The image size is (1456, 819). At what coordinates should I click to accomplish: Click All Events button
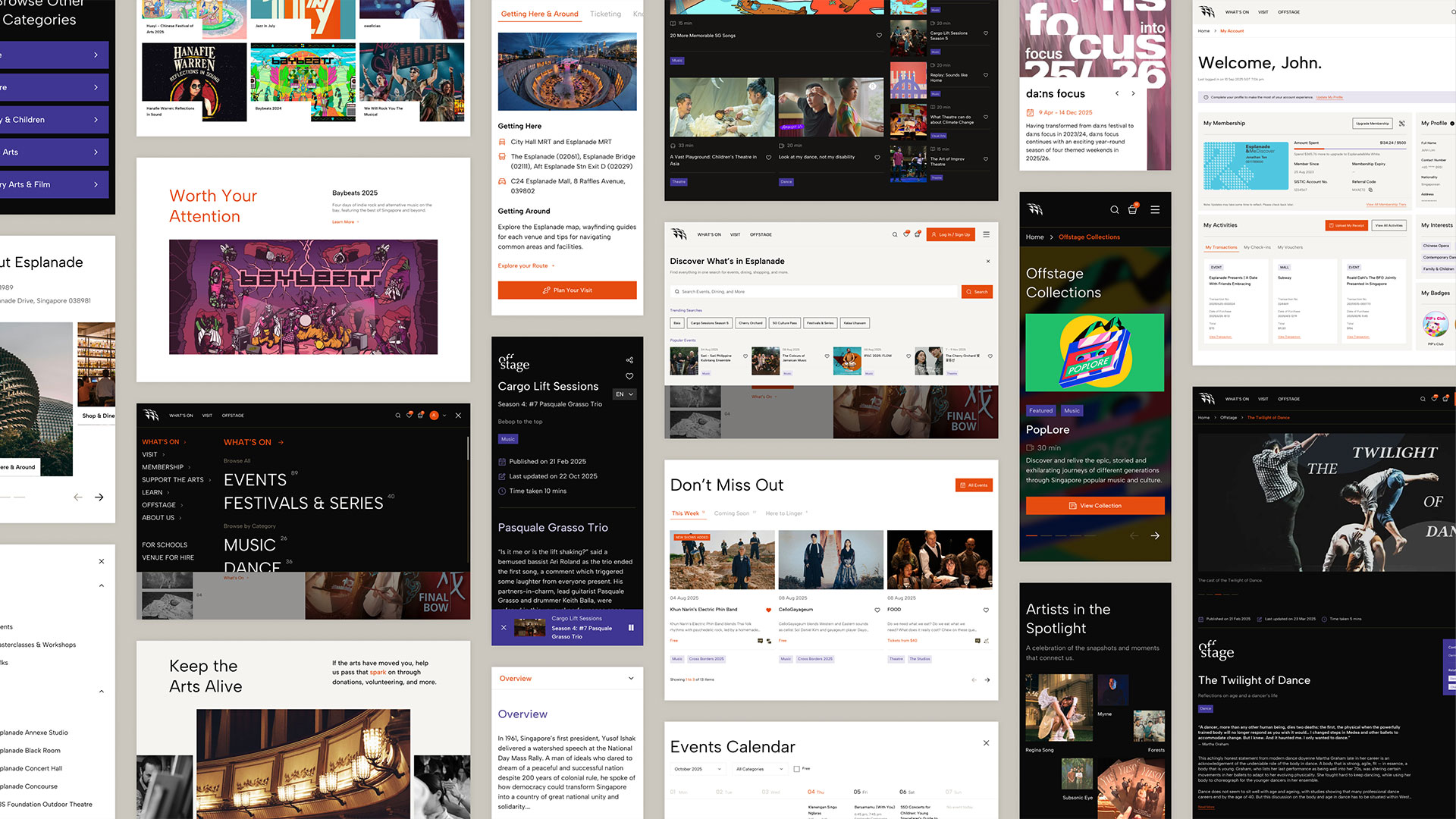[x=974, y=485]
